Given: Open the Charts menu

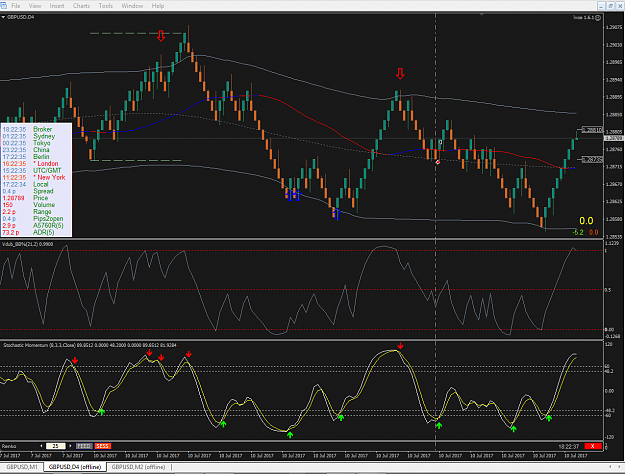Looking at the screenshot, I should (81, 6).
